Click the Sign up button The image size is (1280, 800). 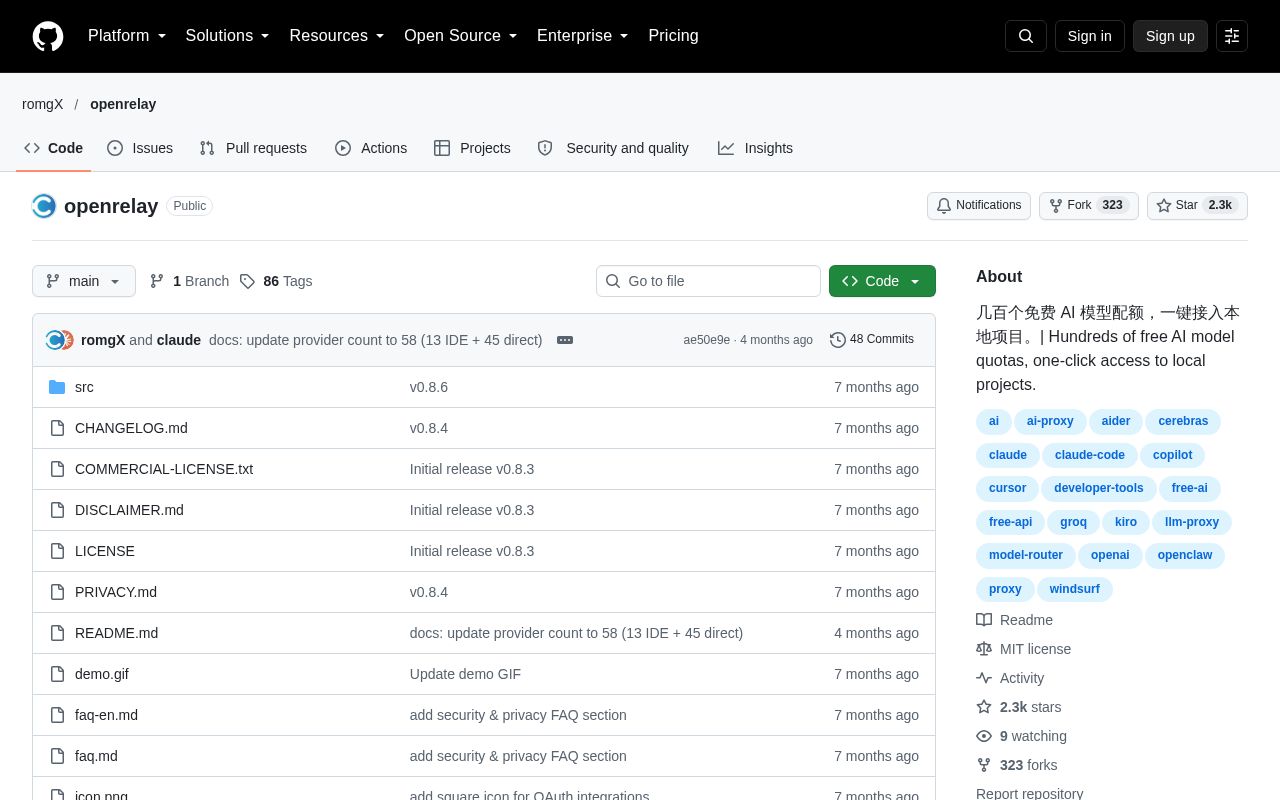[1170, 36]
